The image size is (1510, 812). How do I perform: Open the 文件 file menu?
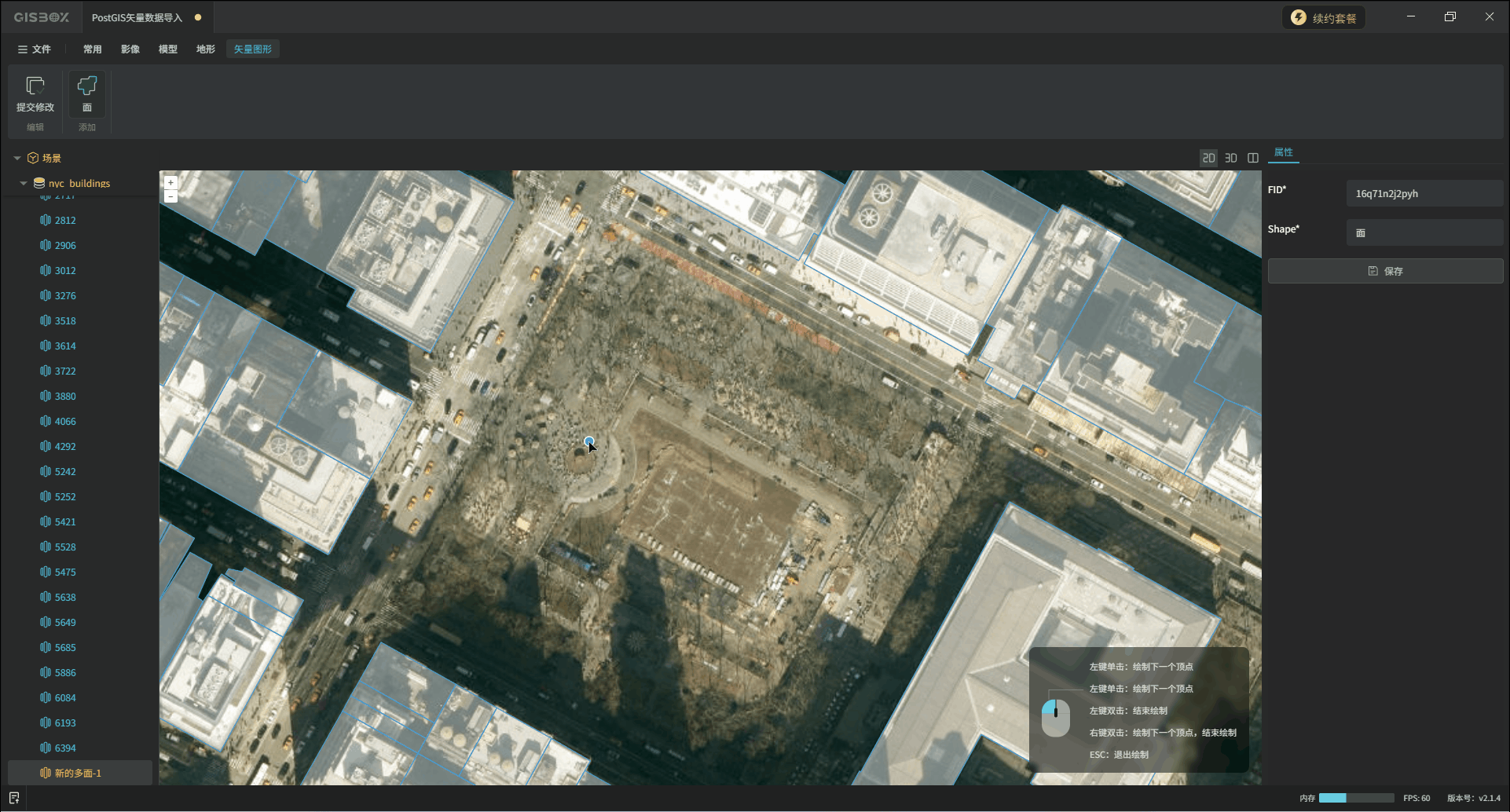click(35, 49)
